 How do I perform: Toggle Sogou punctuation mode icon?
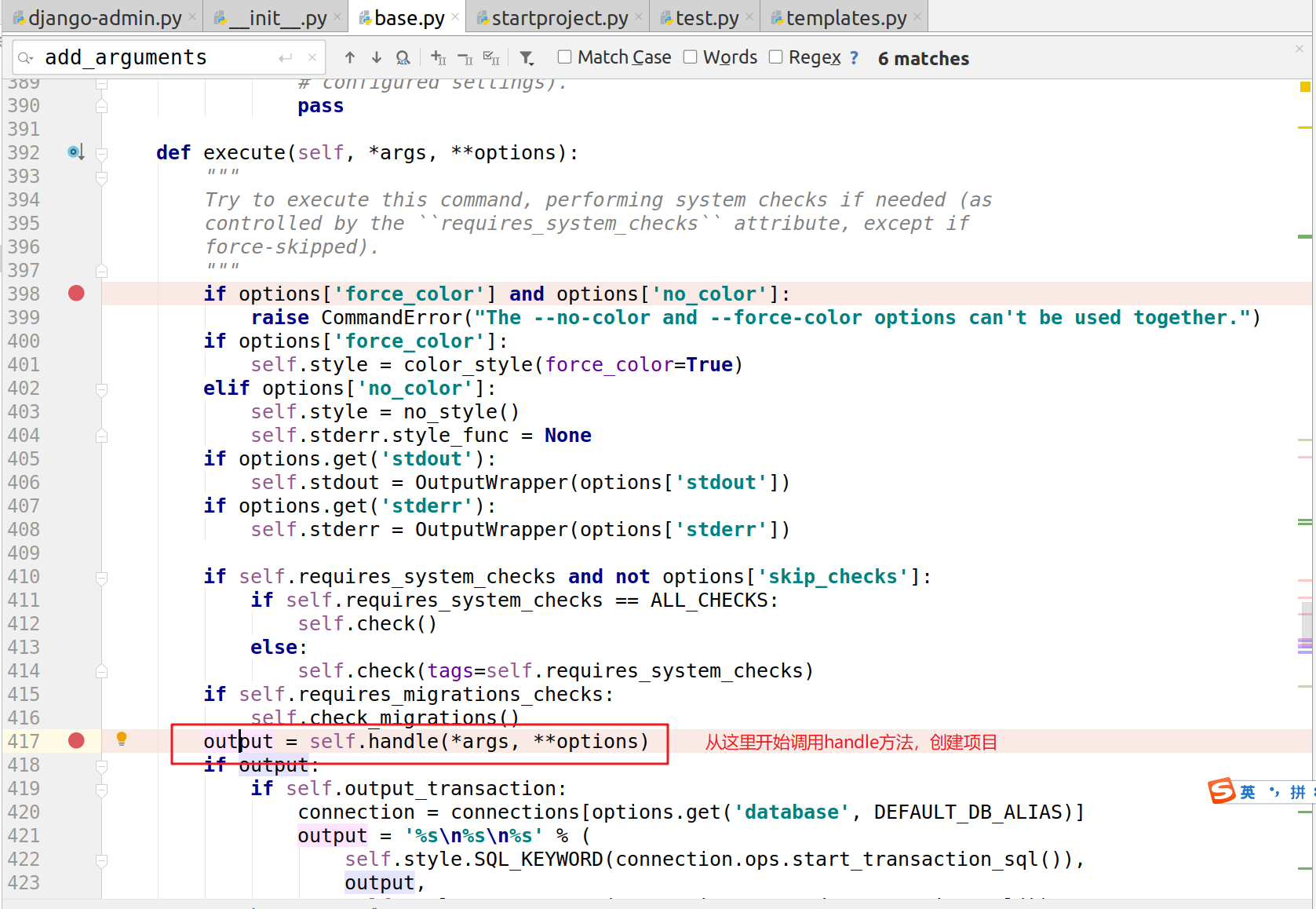point(1274,791)
